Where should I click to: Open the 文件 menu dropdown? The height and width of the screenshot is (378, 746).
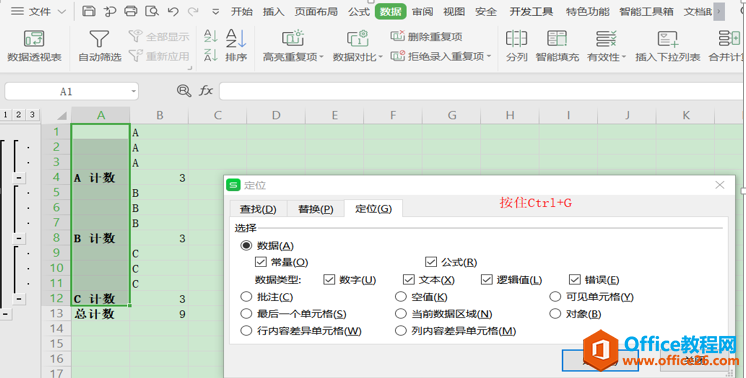(x=38, y=11)
